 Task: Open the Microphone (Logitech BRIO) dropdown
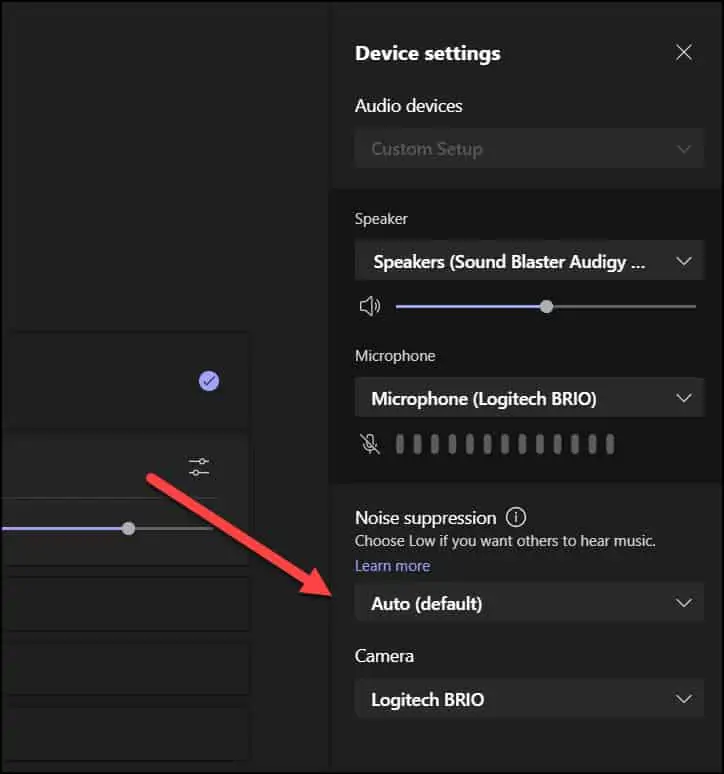pyautogui.click(x=530, y=399)
